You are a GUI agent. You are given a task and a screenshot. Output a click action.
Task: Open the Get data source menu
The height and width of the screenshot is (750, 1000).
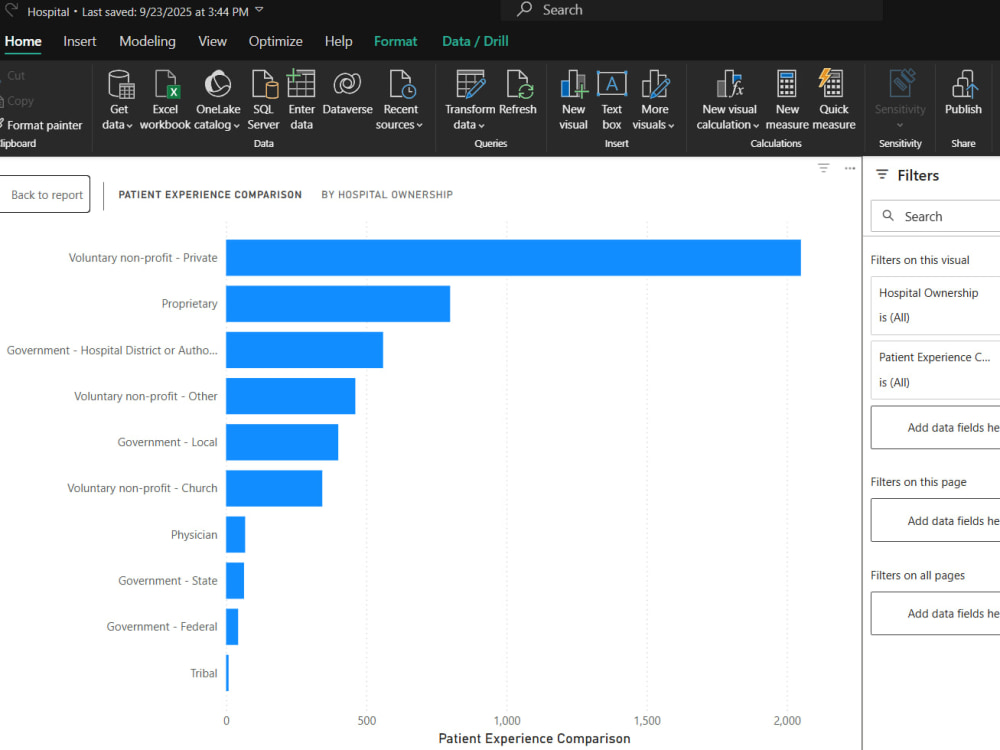pos(119,99)
